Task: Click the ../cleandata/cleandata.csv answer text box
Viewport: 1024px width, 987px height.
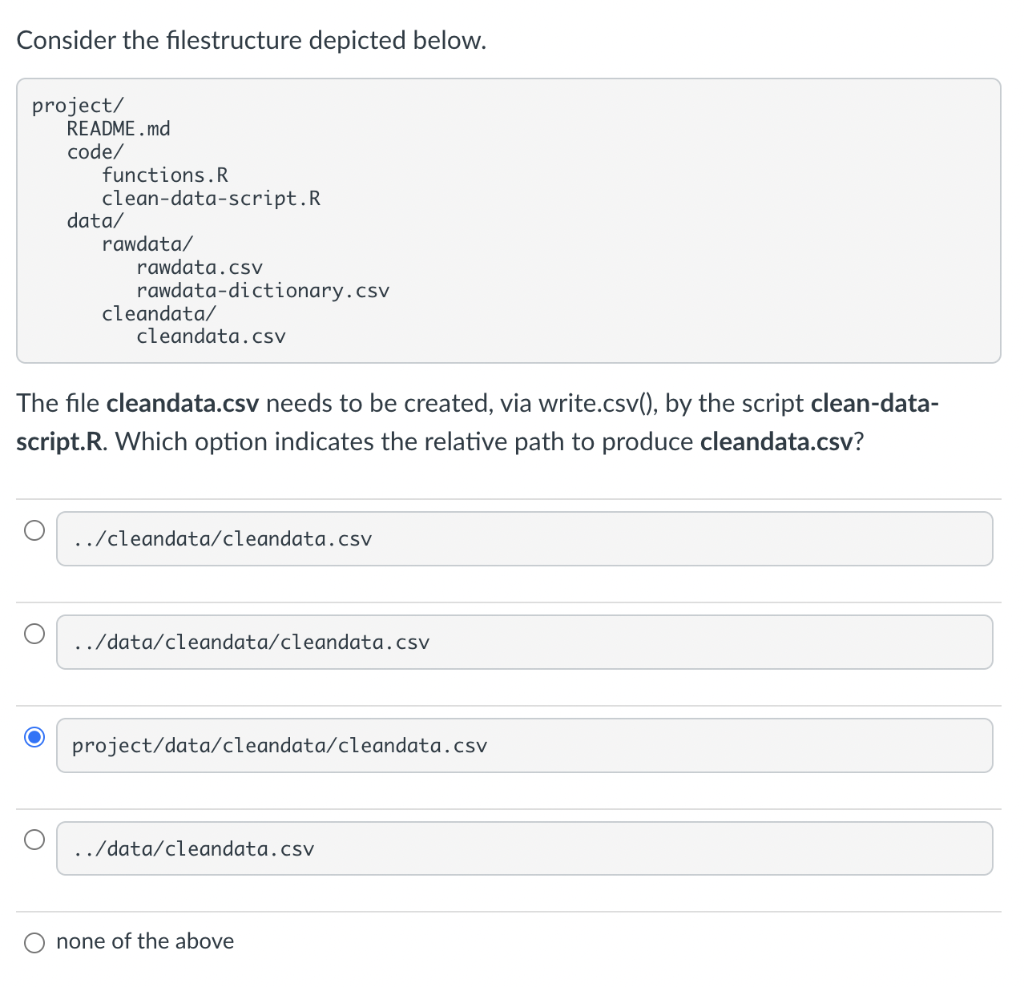Action: coord(524,539)
